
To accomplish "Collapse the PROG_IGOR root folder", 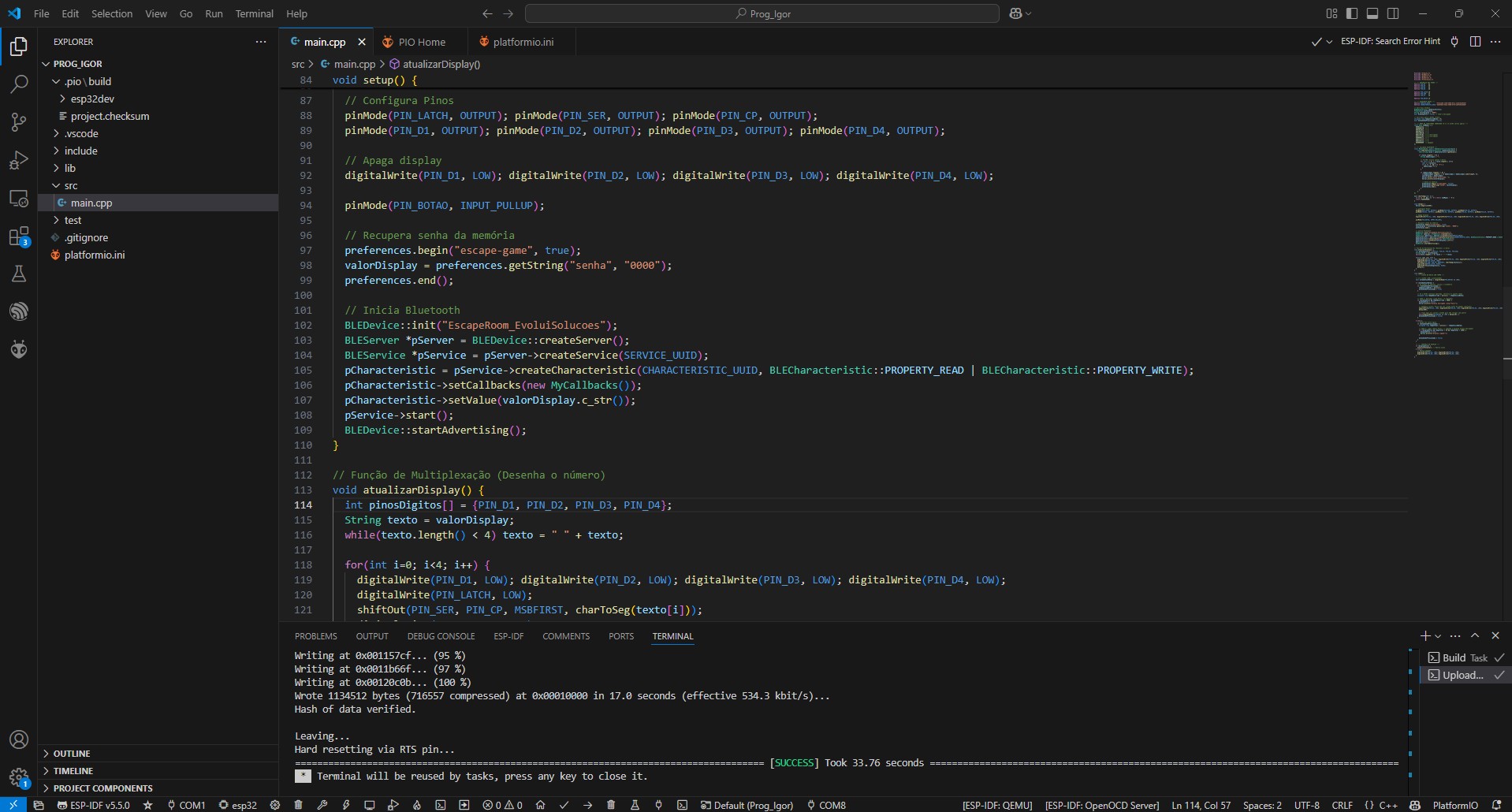I will [158, 64].
